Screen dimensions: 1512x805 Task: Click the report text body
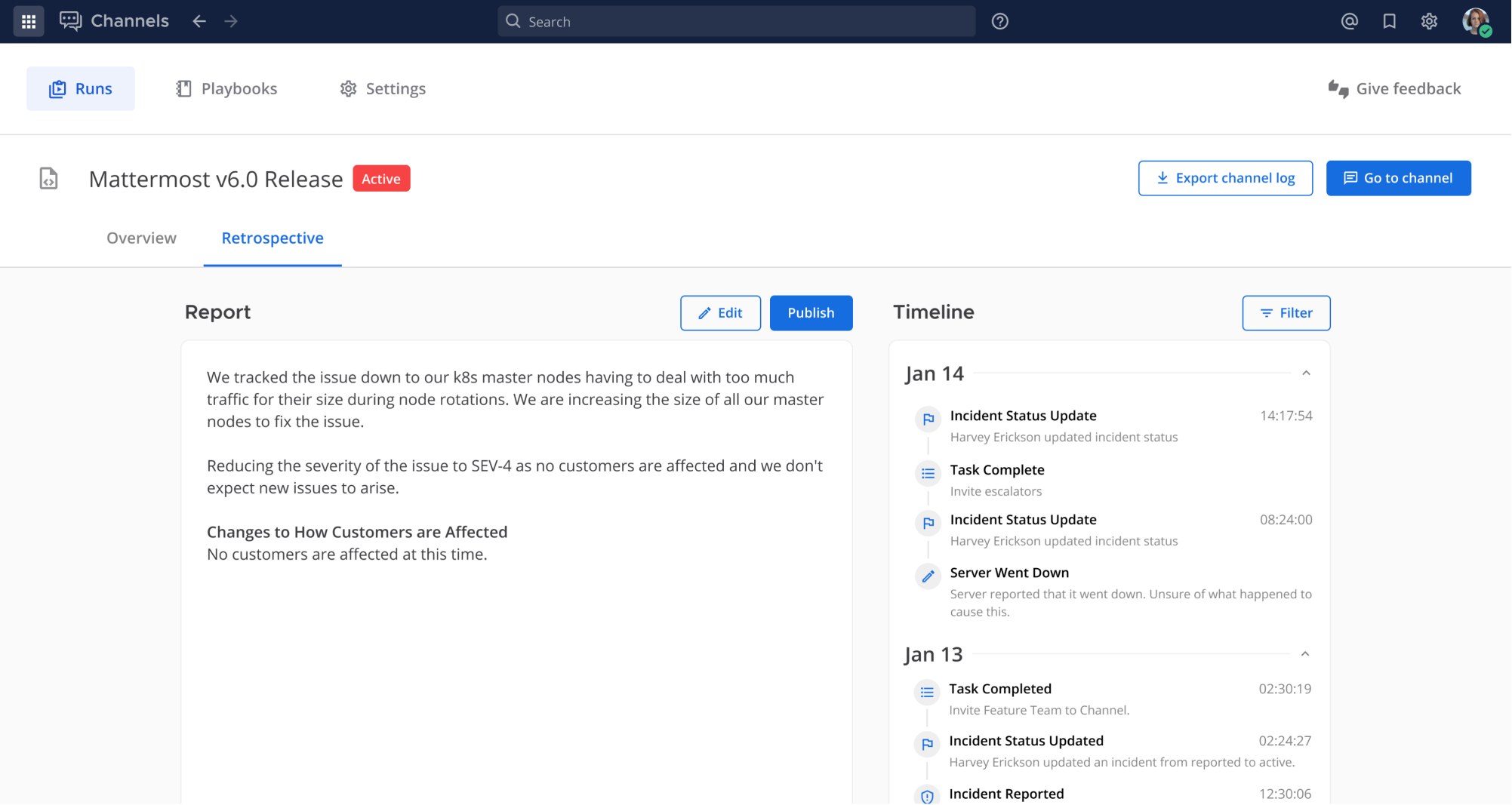tap(516, 465)
